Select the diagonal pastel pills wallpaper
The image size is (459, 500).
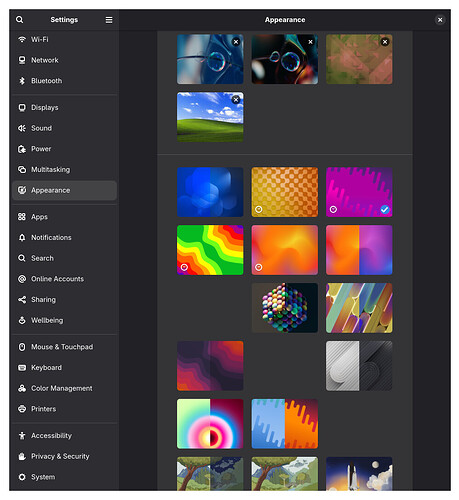coord(359,308)
